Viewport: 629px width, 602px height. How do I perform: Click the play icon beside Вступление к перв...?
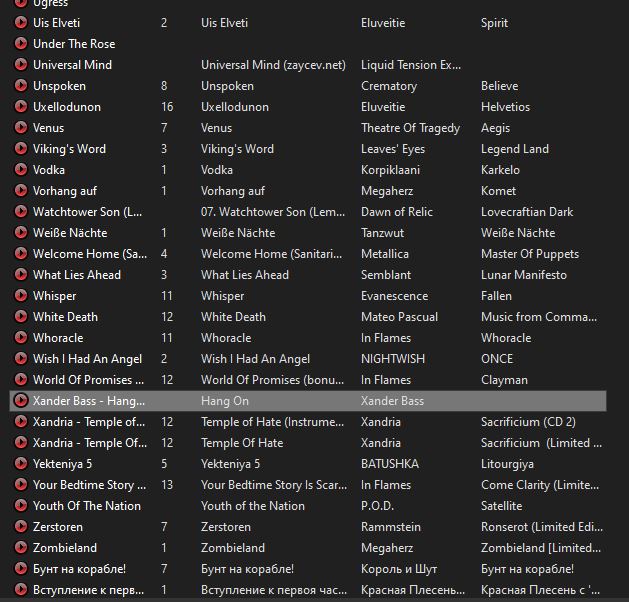pyautogui.click(x=21, y=589)
